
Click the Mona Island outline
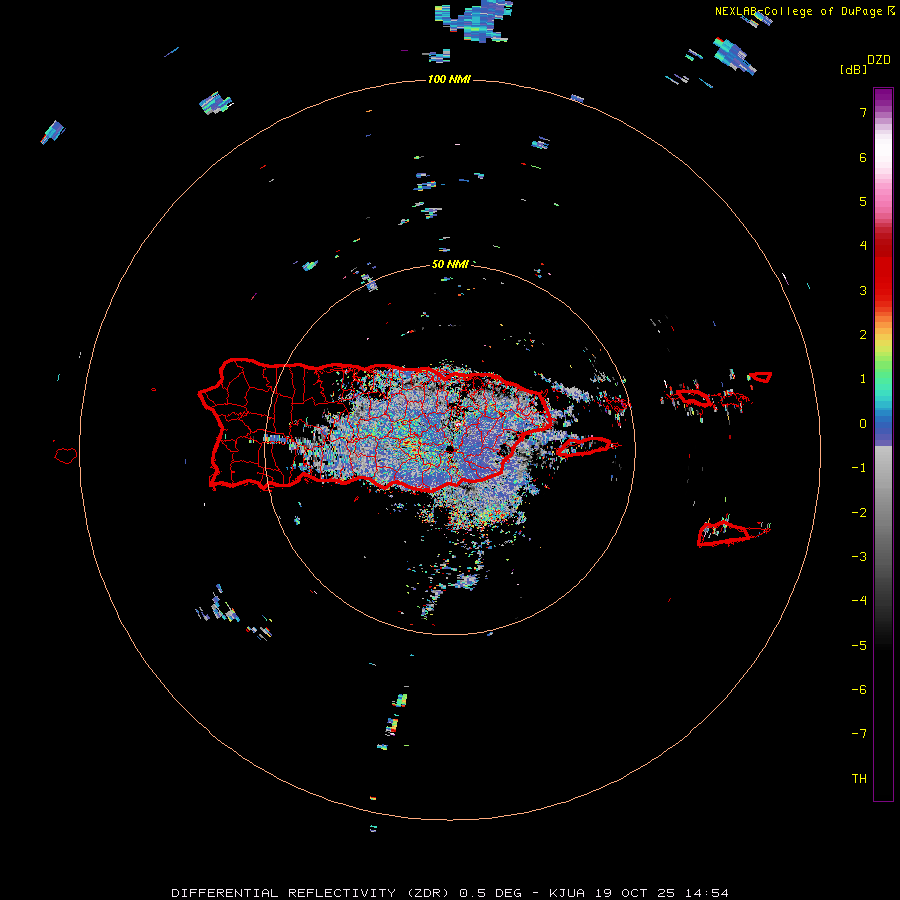pos(66,456)
